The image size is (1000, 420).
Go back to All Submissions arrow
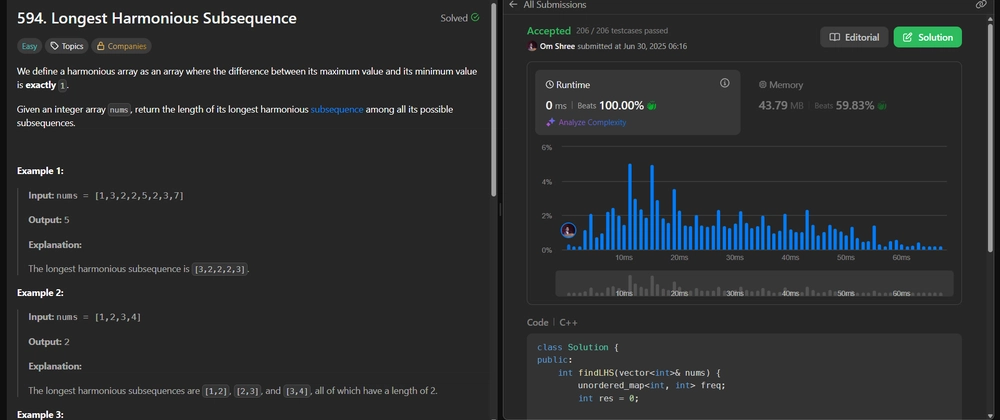[513, 4]
